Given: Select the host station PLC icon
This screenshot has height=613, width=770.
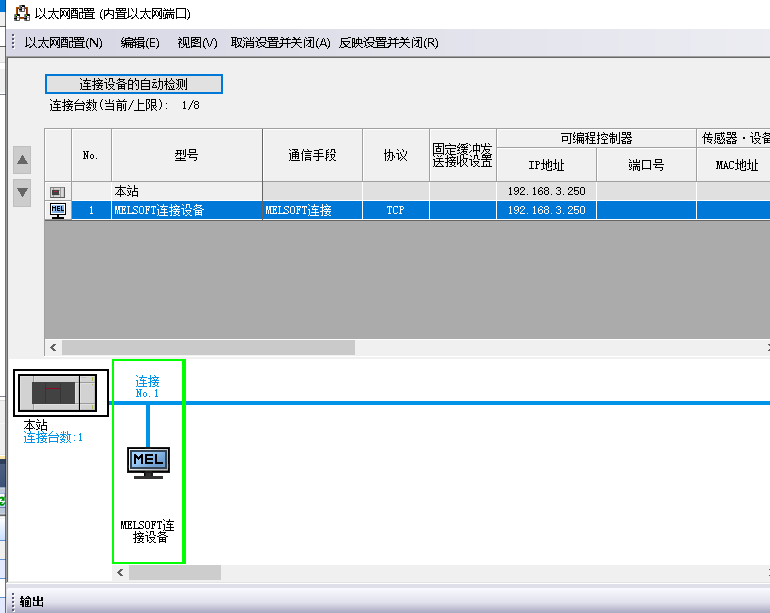Looking at the screenshot, I should tap(55, 393).
